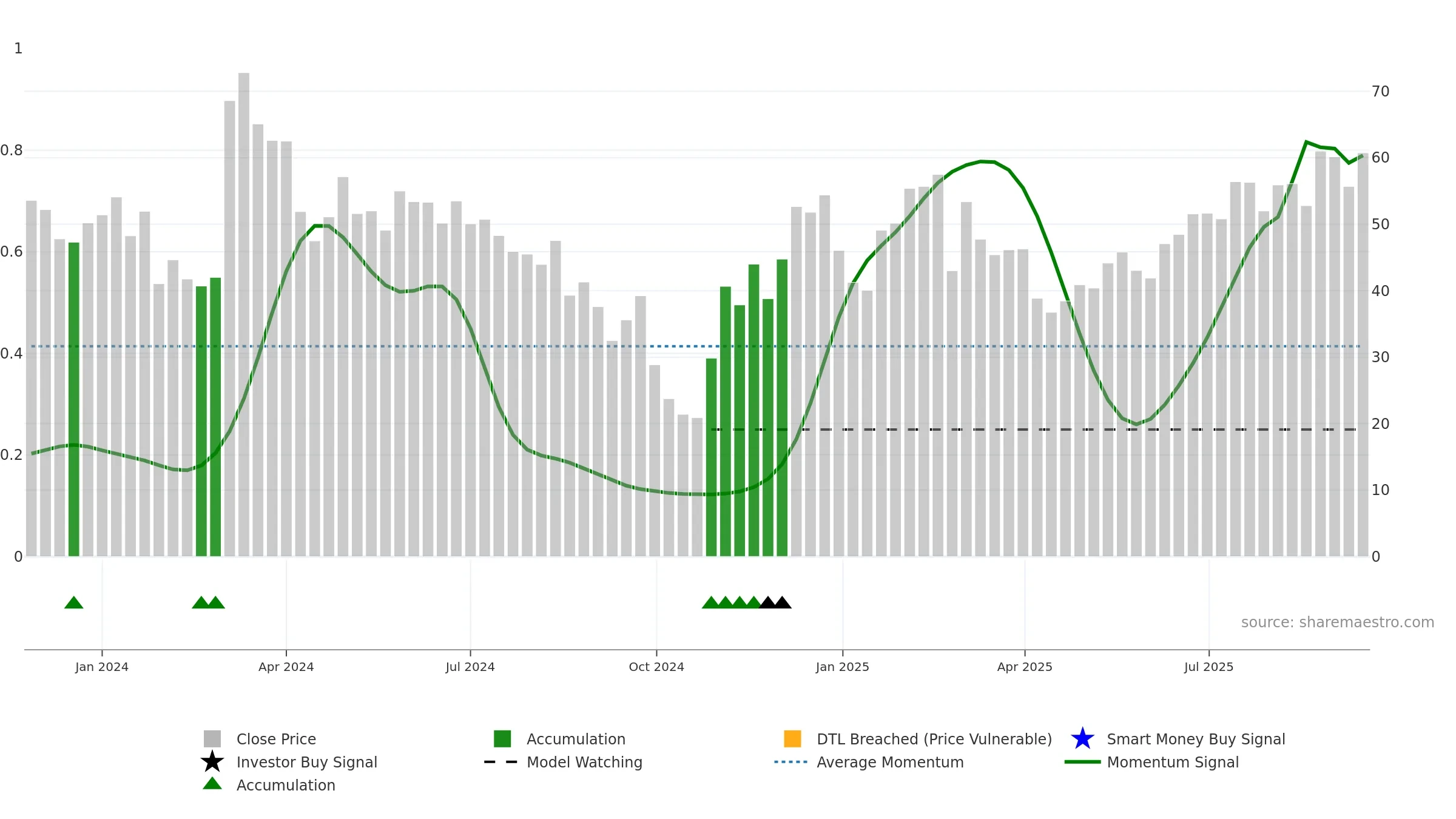Toggle the Model Watching legend label
The image size is (1456, 819).
point(584,762)
